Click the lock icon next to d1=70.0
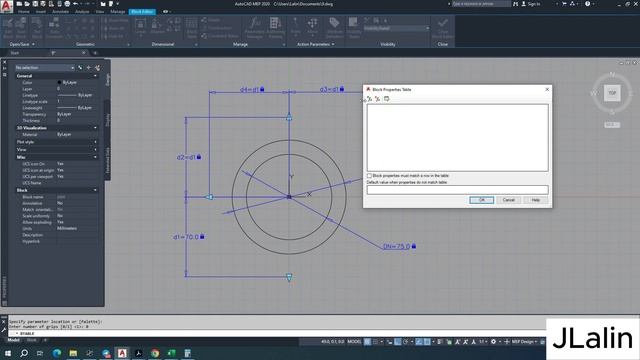Viewport: 640px width, 360px height. (x=202, y=236)
